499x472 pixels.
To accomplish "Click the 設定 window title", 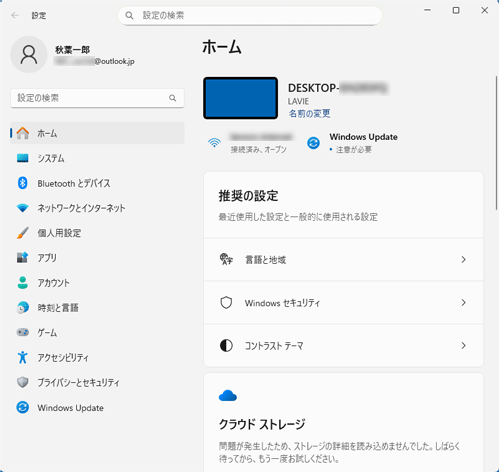I will (x=39, y=15).
